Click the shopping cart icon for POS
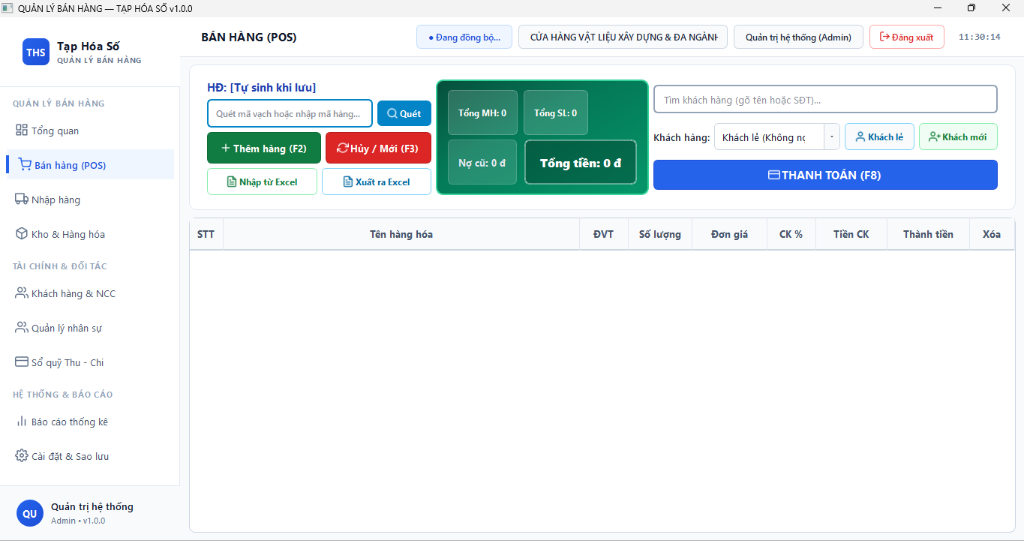Image resolution: width=1024 pixels, height=541 pixels. [25, 164]
